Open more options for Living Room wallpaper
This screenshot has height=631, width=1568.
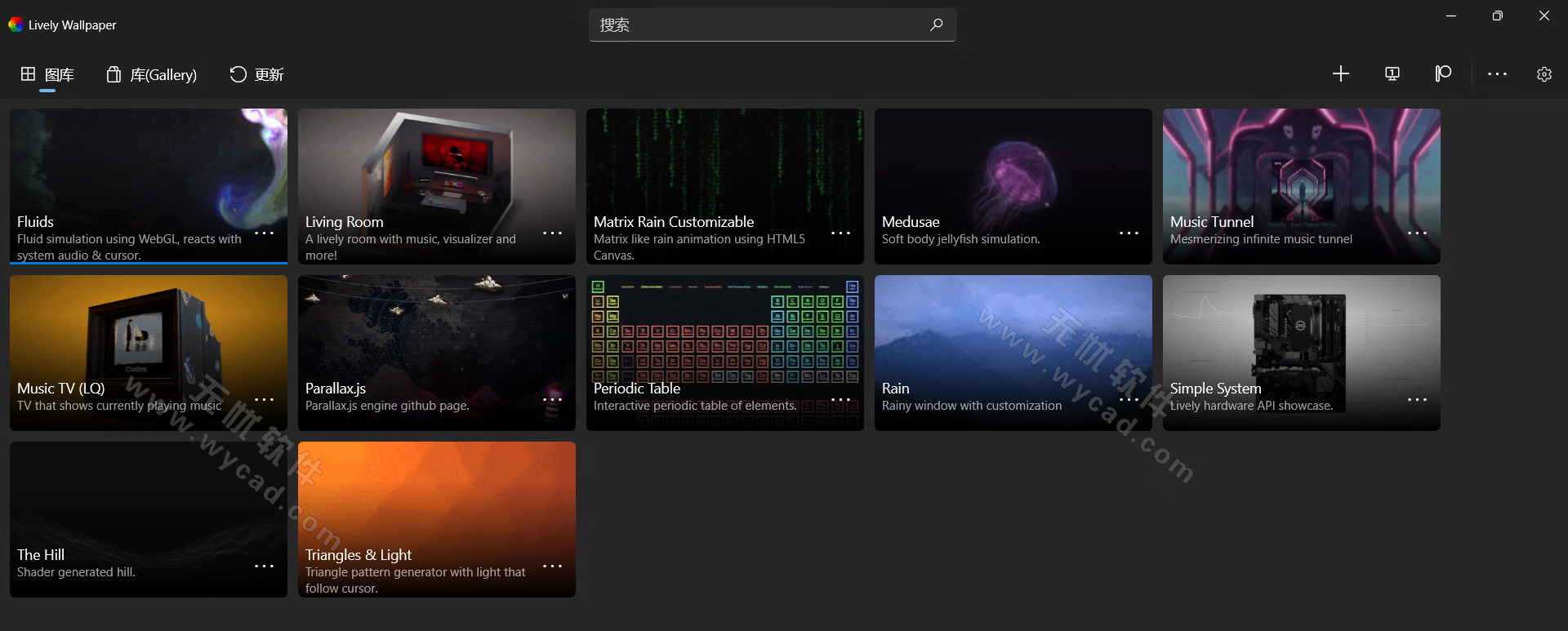click(552, 233)
